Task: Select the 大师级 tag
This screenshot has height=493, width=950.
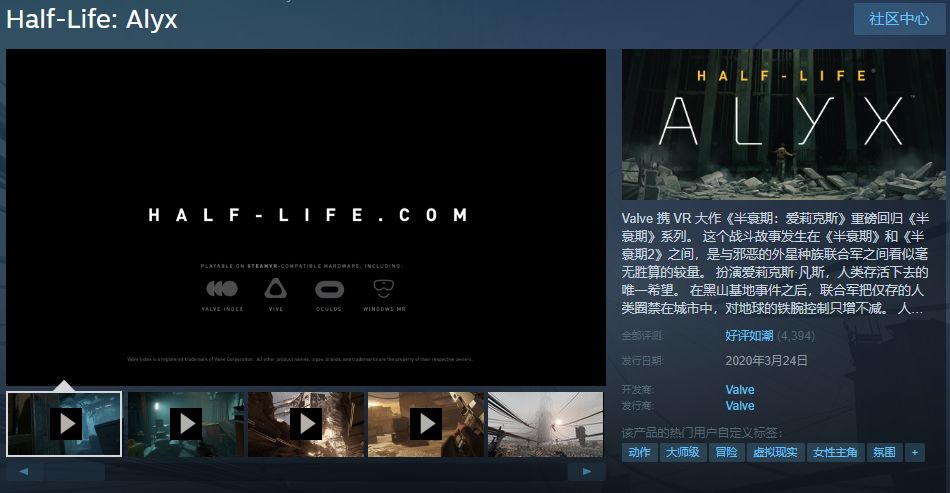Action: click(x=683, y=452)
